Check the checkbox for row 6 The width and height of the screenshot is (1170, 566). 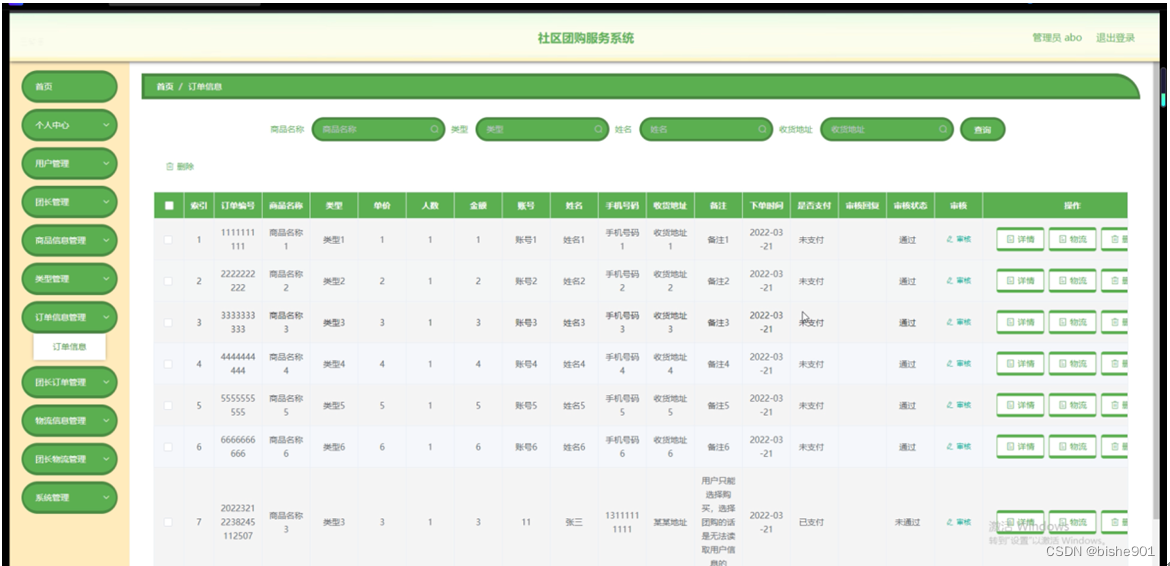pos(168,447)
